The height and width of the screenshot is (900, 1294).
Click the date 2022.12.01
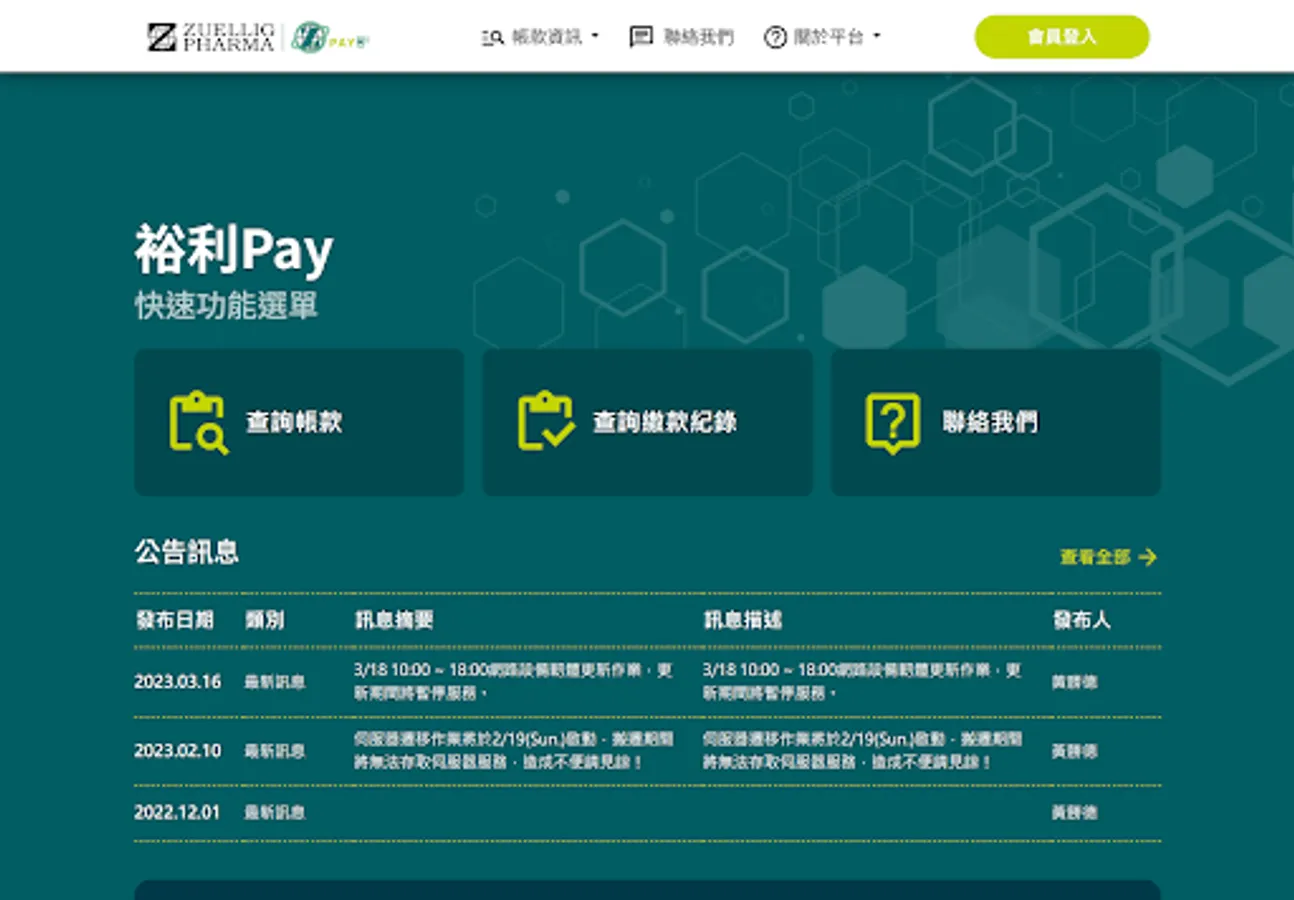178,813
